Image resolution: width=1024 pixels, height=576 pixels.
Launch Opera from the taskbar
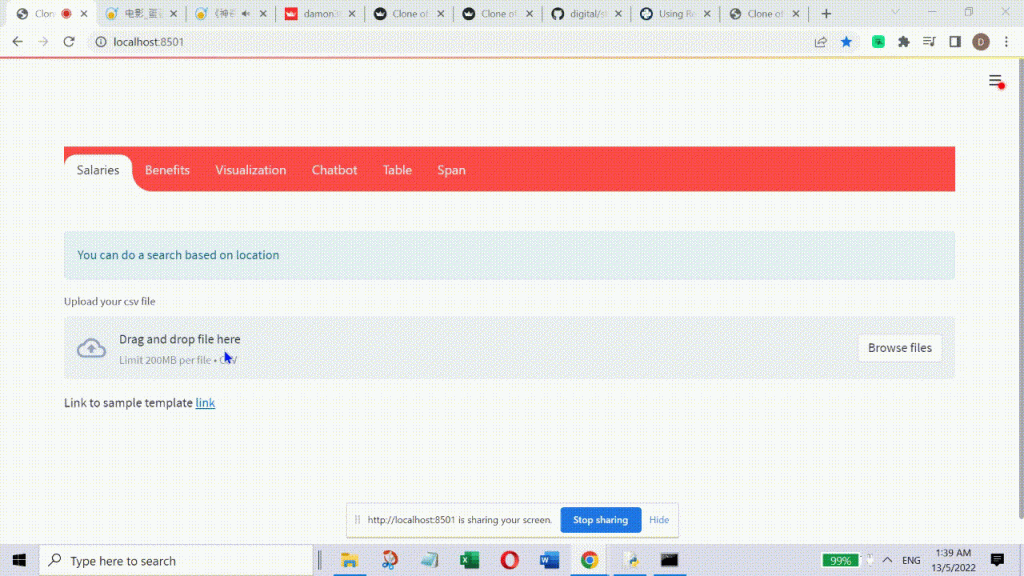509,560
